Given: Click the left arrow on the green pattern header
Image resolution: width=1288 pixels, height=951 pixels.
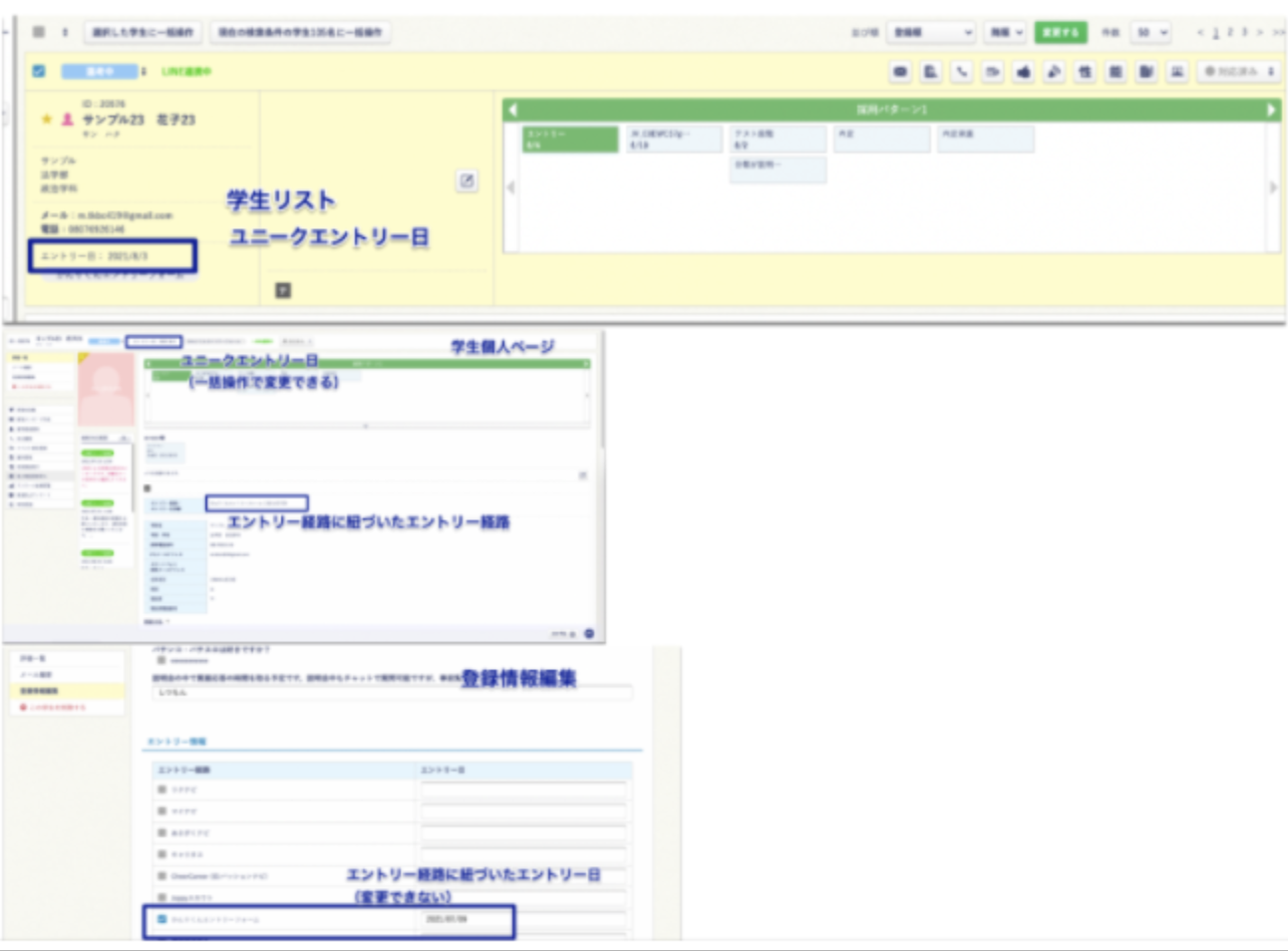Looking at the screenshot, I should 512,110.
